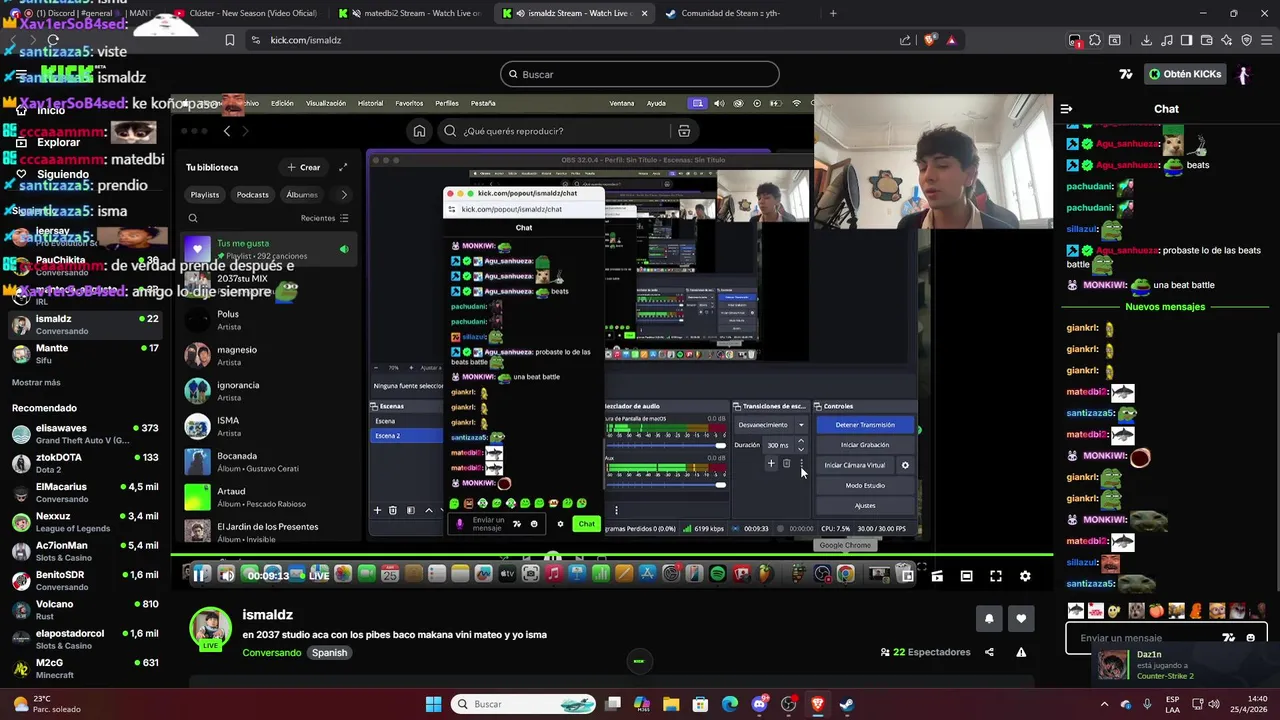Collapse the chat panel with arrow icon
1280x720 pixels.
tap(1066, 109)
